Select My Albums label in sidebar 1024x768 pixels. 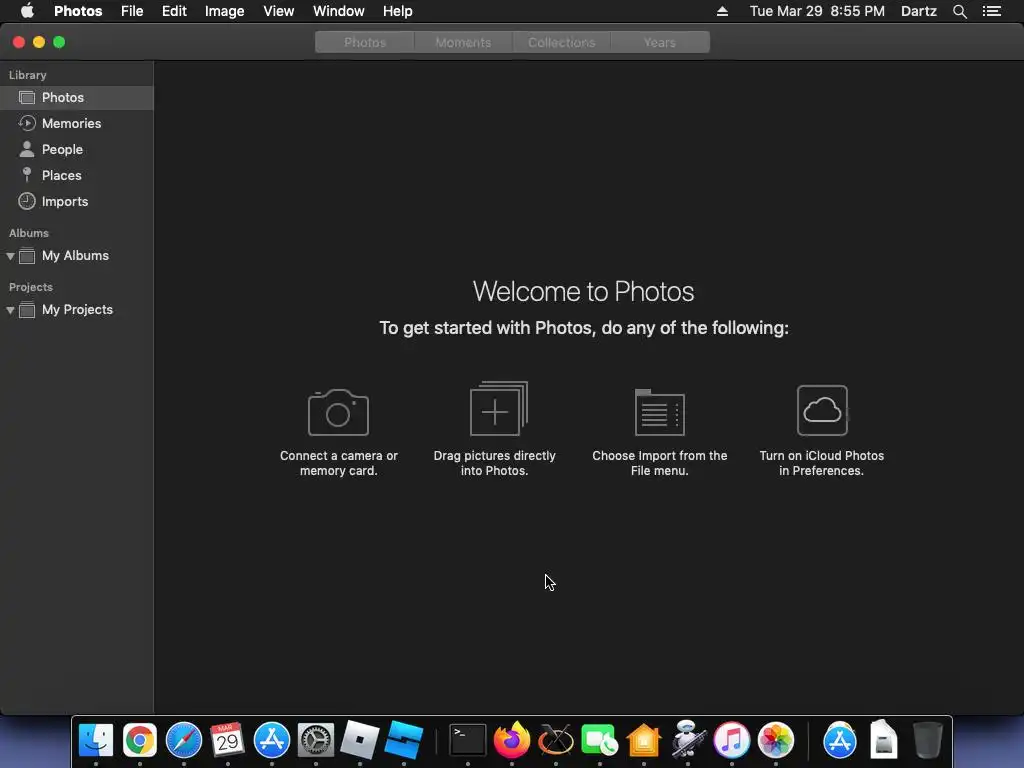[75, 255]
